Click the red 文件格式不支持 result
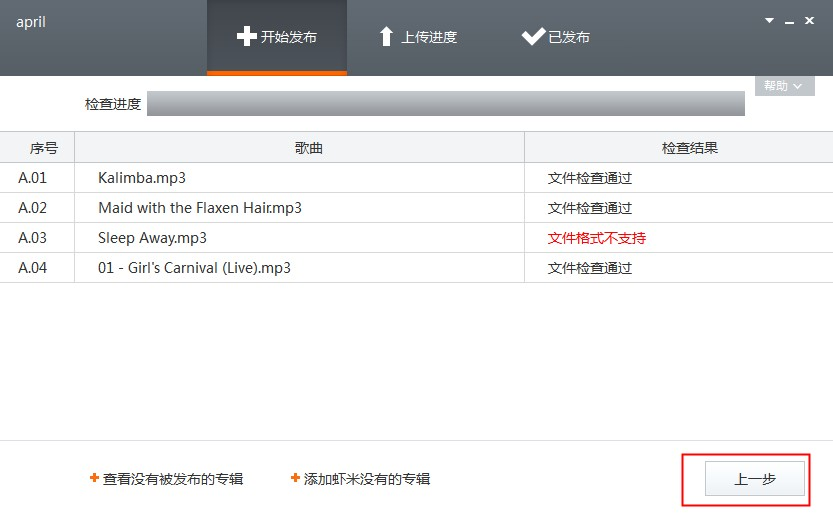The image size is (833, 513). coord(597,238)
